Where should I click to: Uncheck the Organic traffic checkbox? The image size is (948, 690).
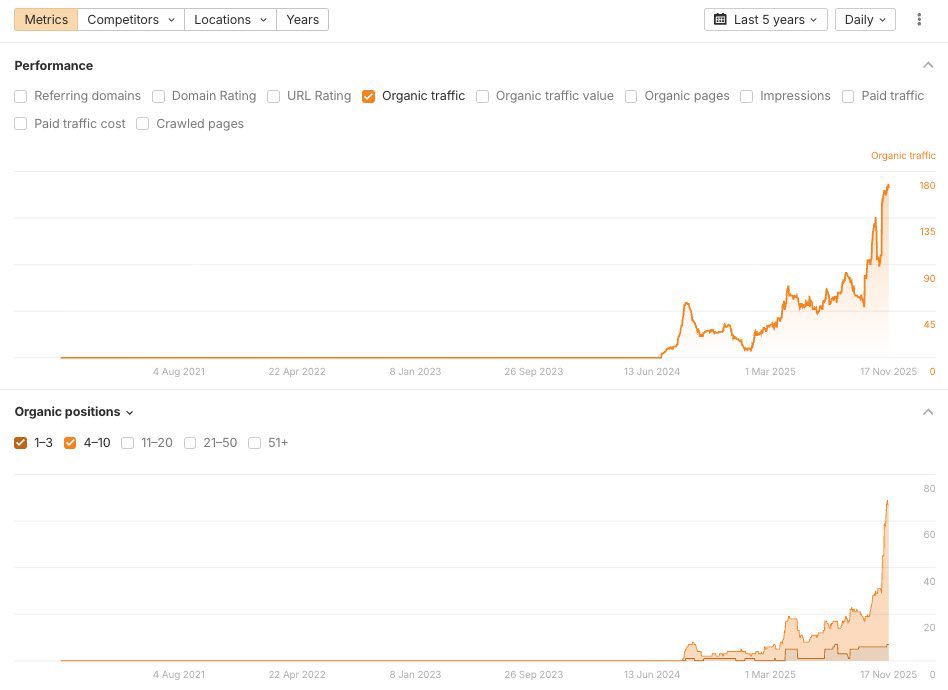368,96
